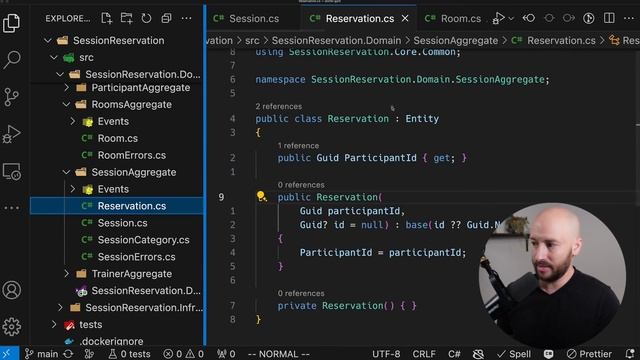Open the Search view in activity bar
The width and height of the screenshot is (640, 360).
[x=11, y=60]
